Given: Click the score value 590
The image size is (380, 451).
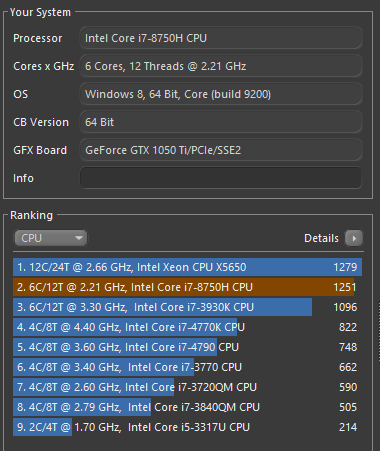Looking at the screenshot, I should click(x=348, y=387).
